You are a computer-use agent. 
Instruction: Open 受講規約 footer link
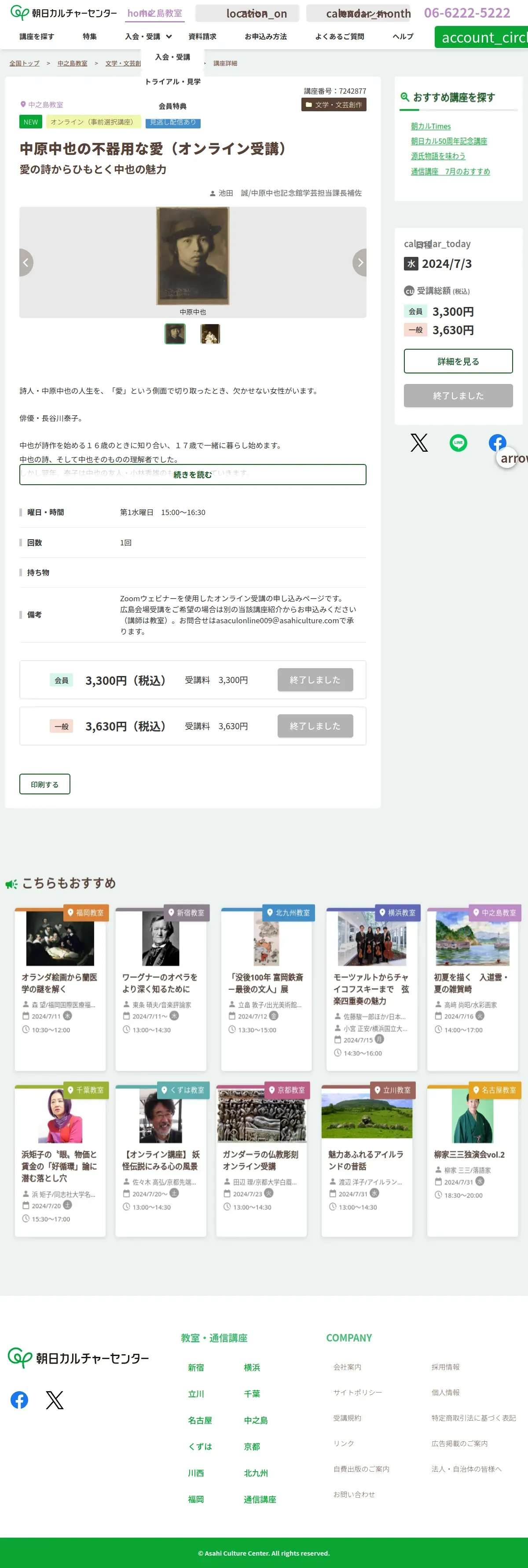pyautogui.click(x=347, y=1418)
